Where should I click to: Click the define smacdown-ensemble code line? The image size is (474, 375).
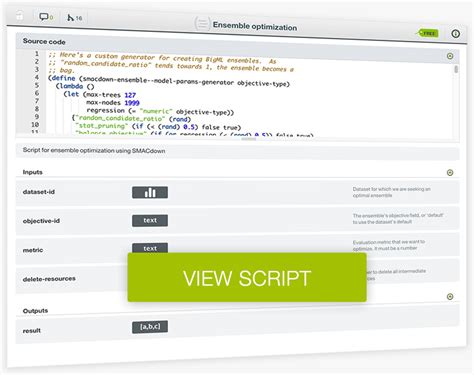(169, 81)
